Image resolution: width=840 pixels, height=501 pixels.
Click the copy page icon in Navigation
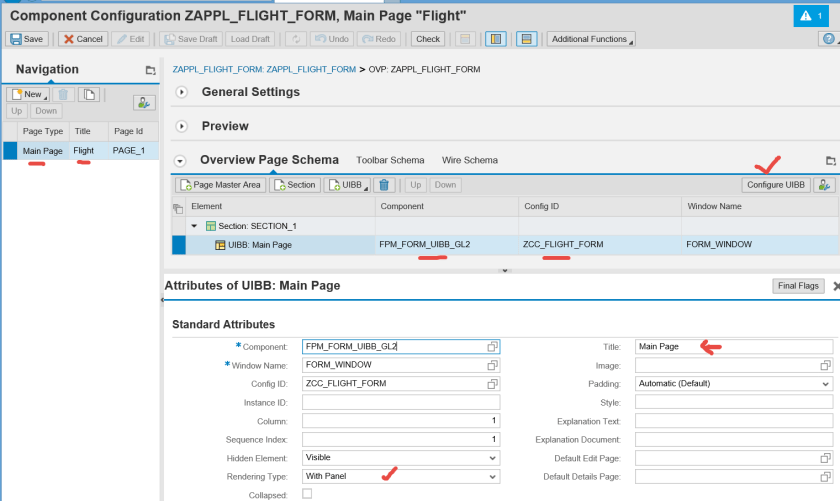pyautogui.click(x=89, y=94)
